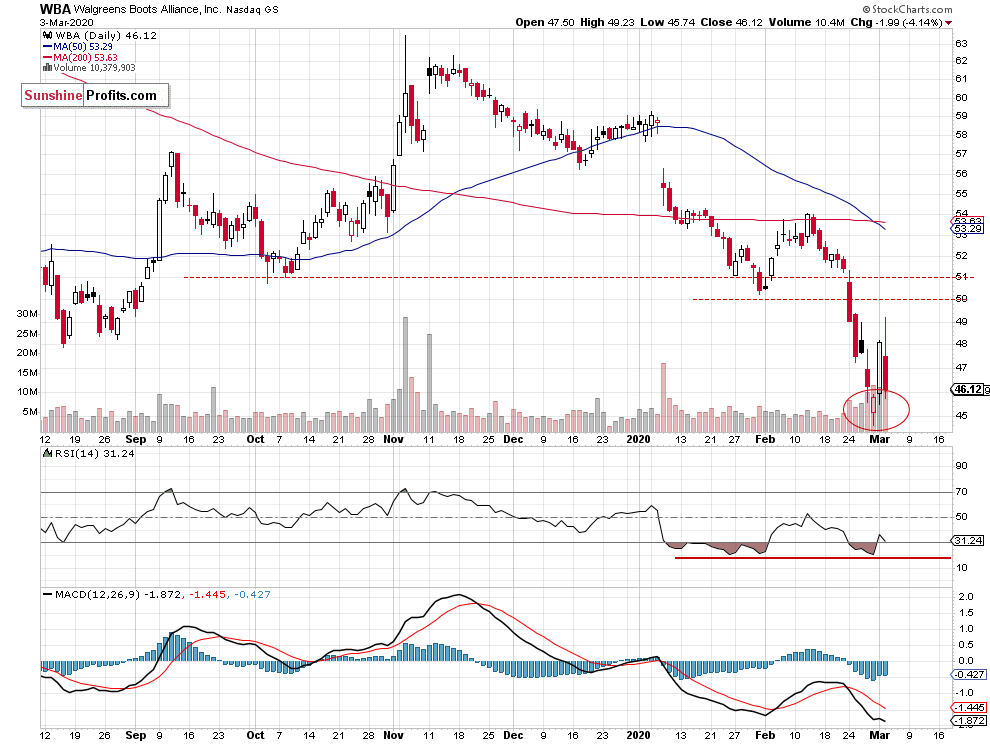
Task: Click the 57 label on the price axis
Action: click(961, 153)
